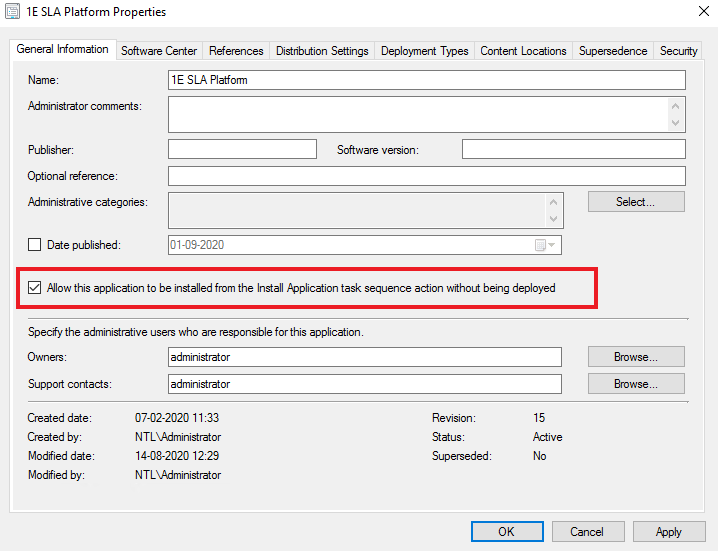Switch to the Software Center tab
The width and height of the screenshot is (718, 551).
tap(160, 51)
